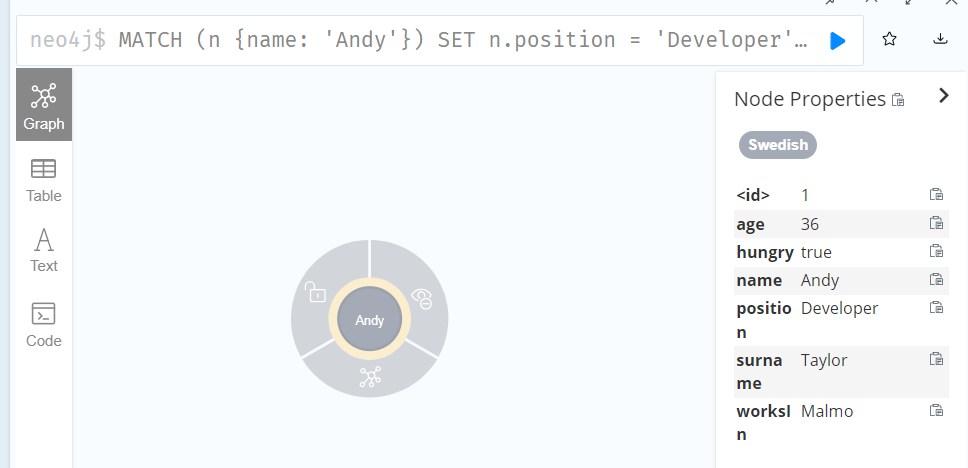Viewport: 968px width, 468px height.
Task: Select the Graph view tab
Action: [44, 105]
